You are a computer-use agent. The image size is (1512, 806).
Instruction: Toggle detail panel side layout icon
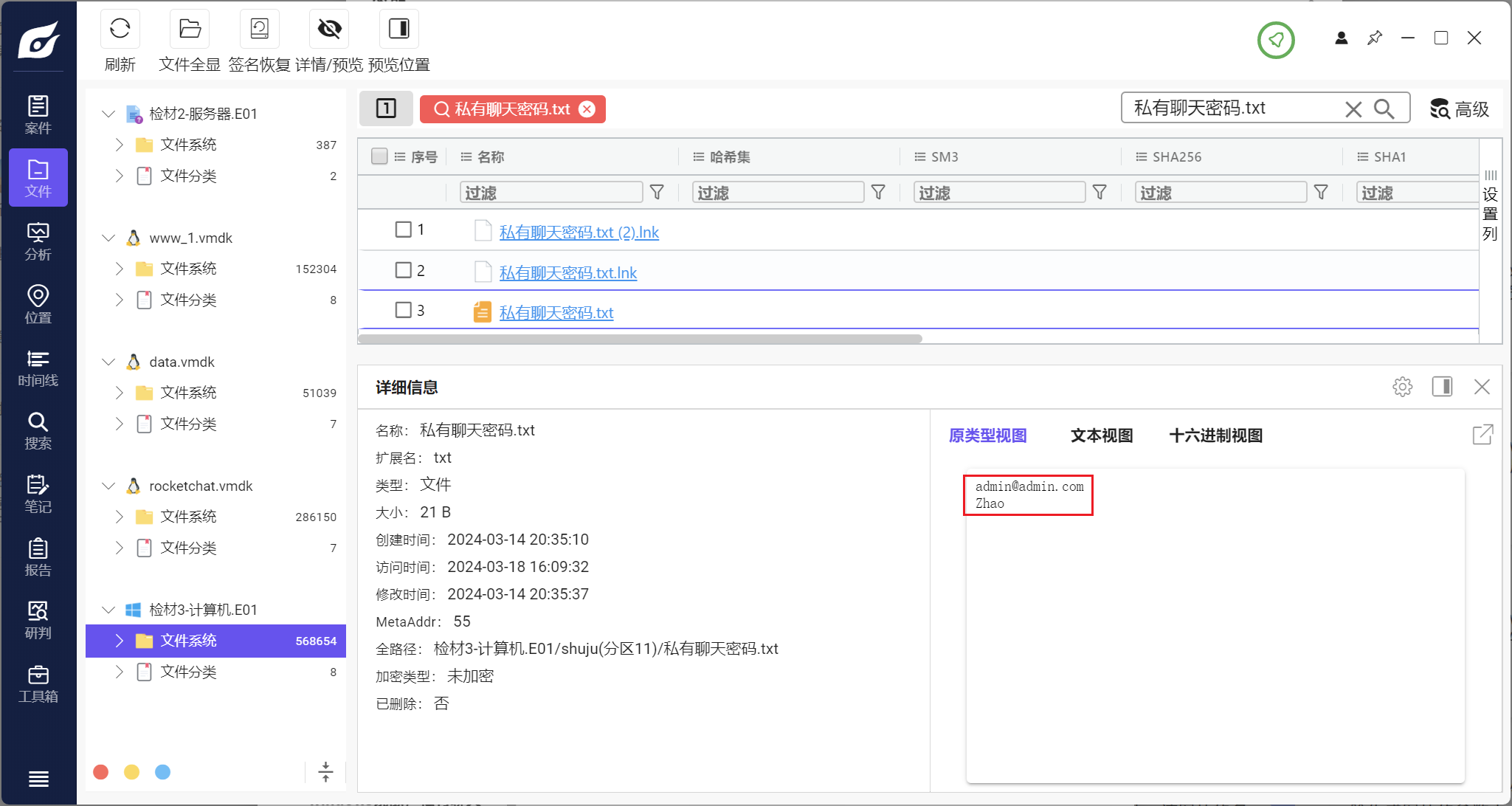tap(1442, 387)
